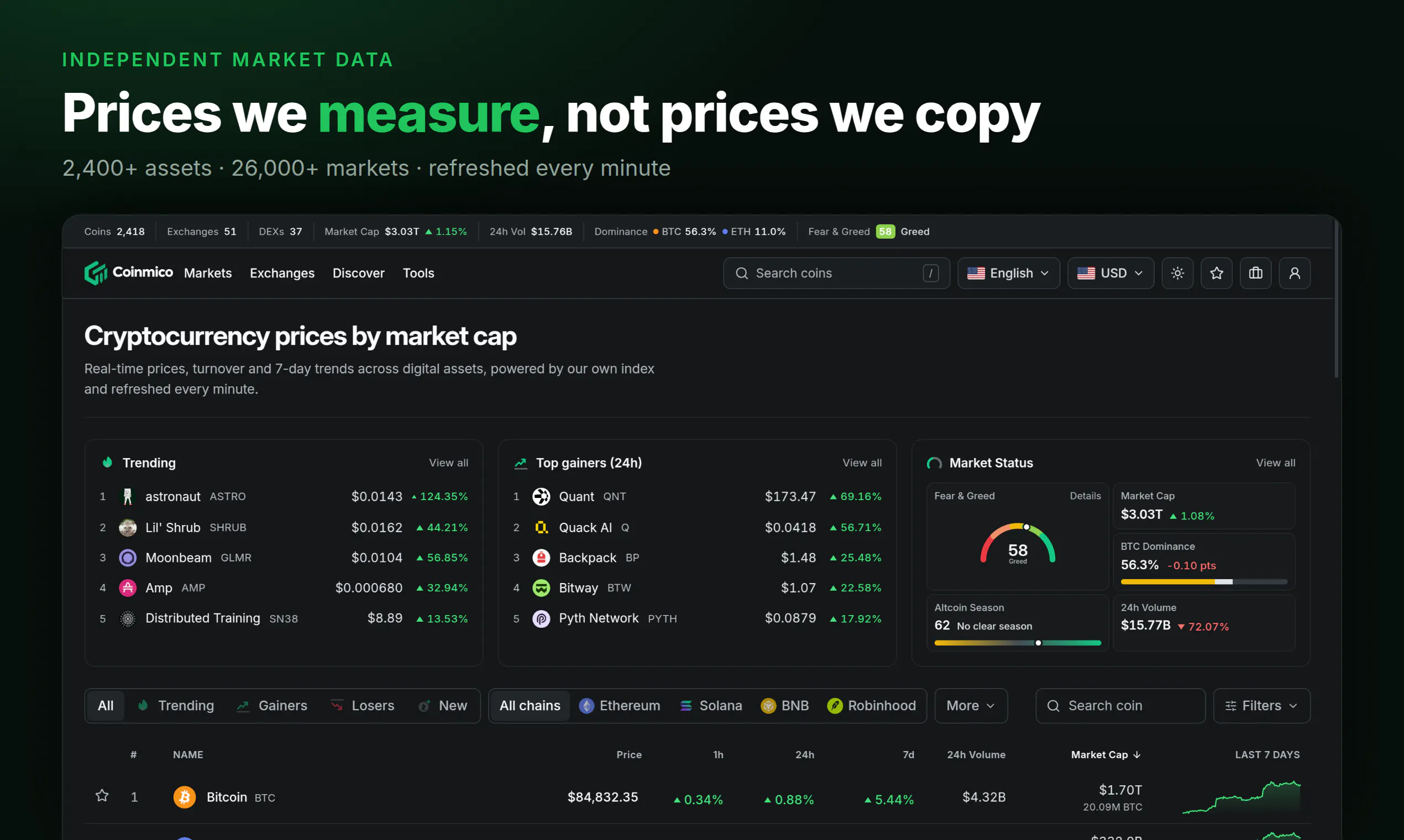Image resolution: width=1404 pixels, height=840 pixels.
Task: Click the page vertical scrollbar
Action: [x=1336, y=300]
